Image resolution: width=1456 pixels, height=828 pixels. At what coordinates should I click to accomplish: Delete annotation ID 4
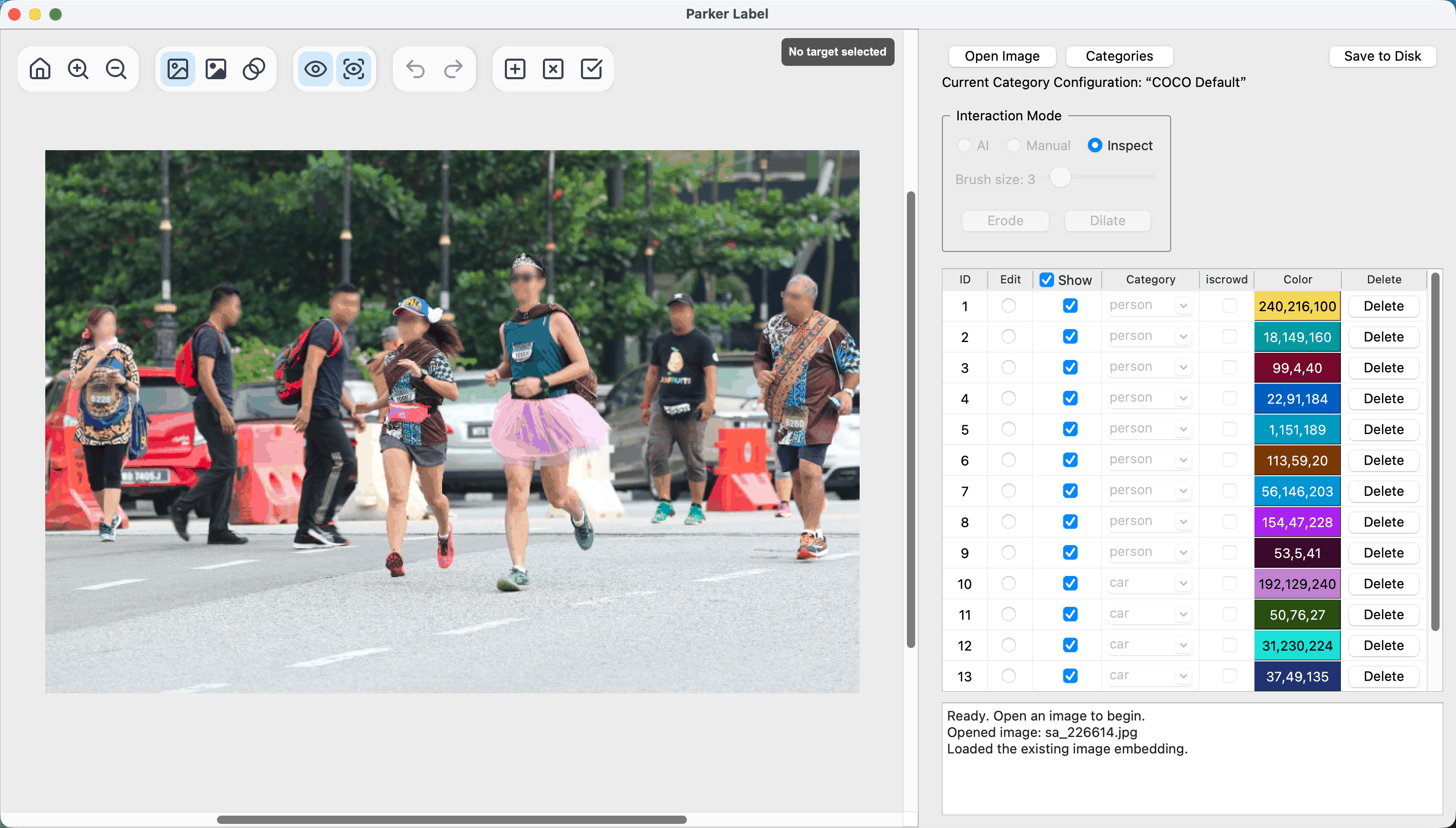(x=1383, y=399)
